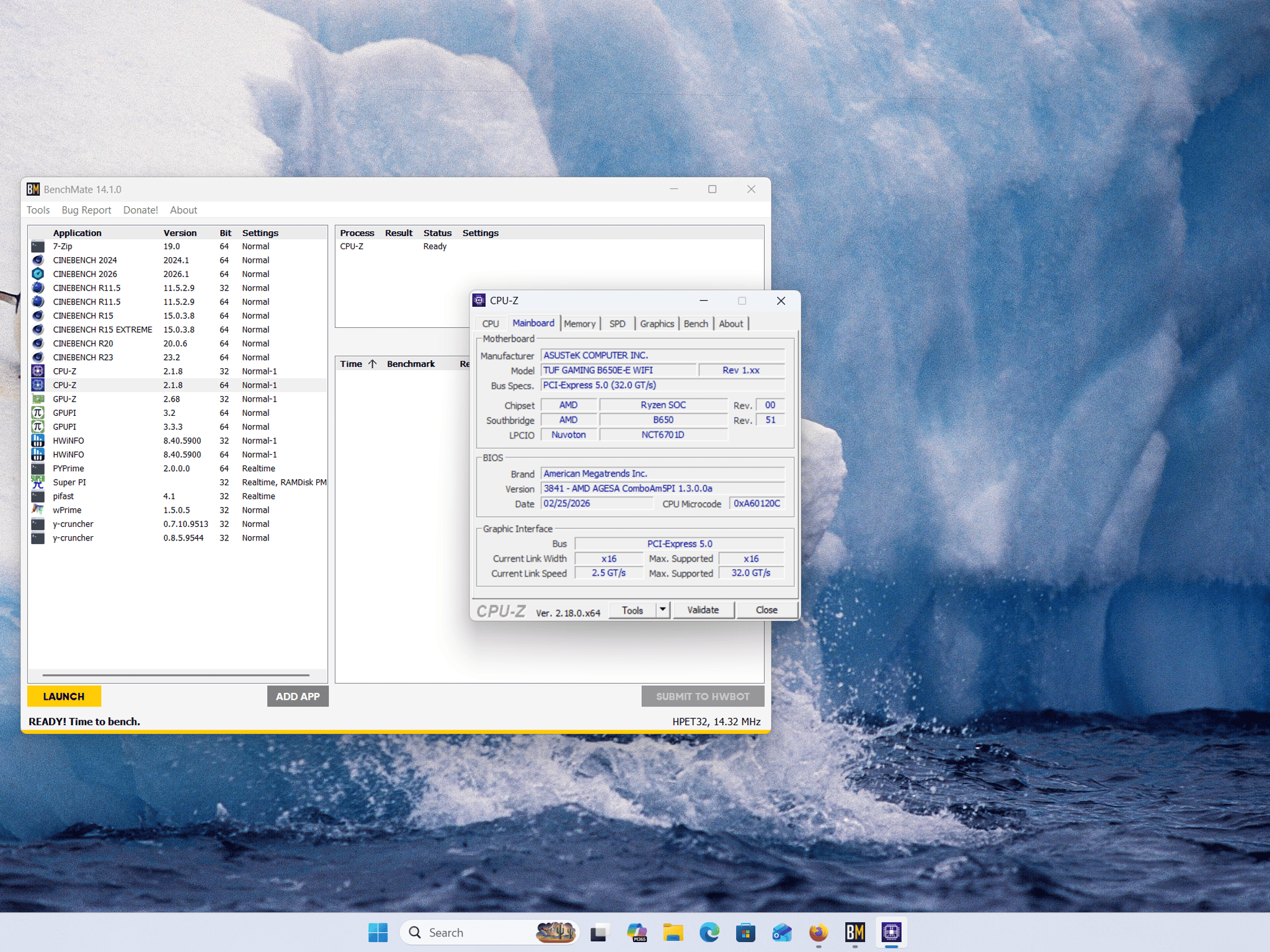Viewport: 1270px width, 952px height.
Task: Click the ADD APP button
Action: click(298, 696)
